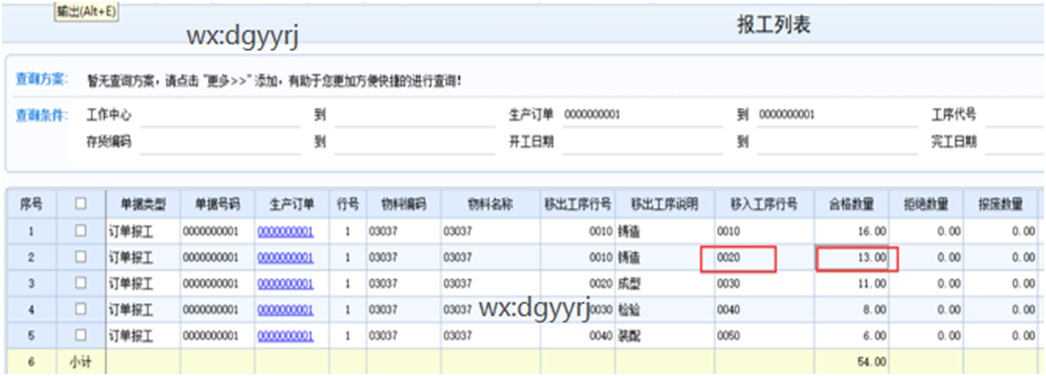
Task: Select the 0040 move-in operation cell in row 4
Action: [764, 309]
